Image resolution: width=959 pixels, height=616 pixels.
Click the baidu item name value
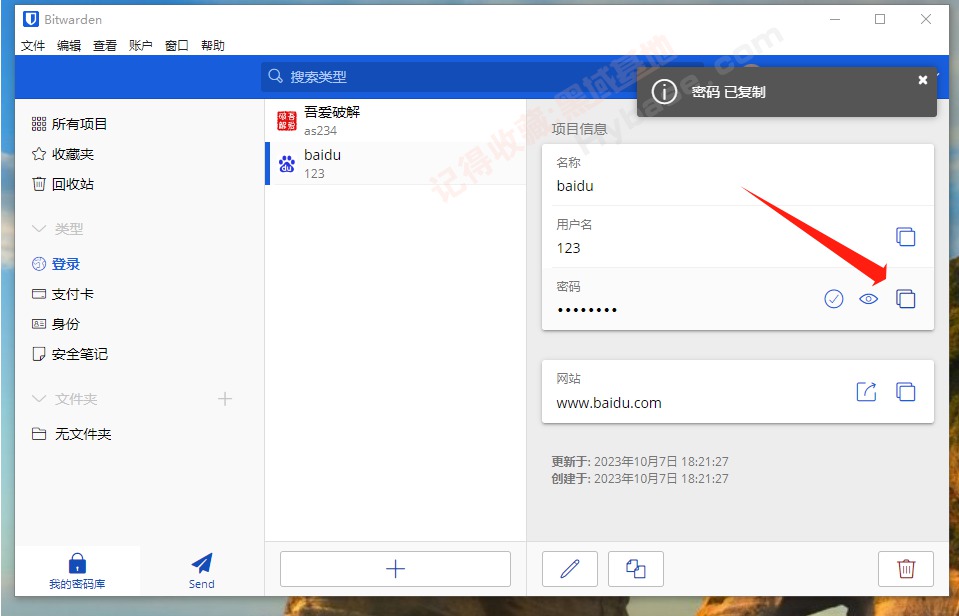(x=575, y=186)
